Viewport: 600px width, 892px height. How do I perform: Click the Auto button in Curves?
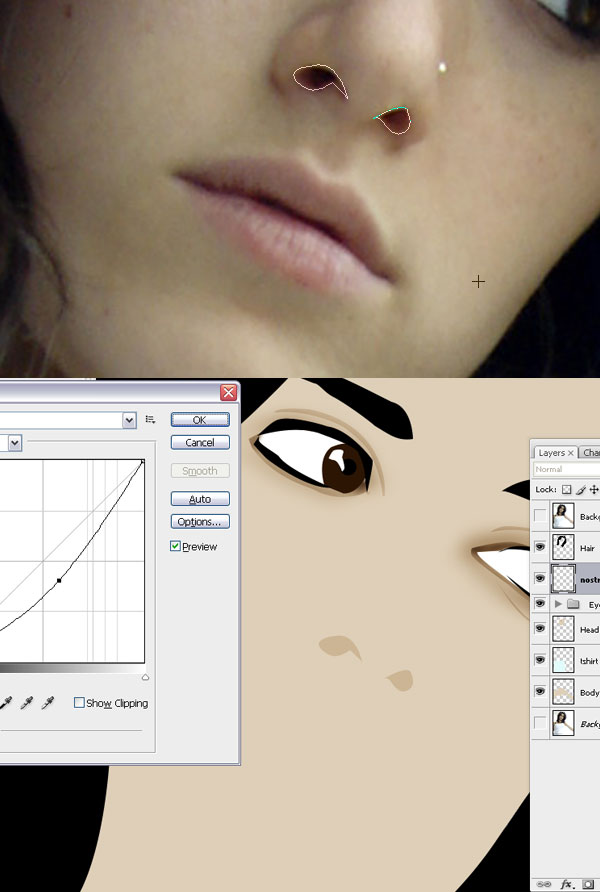coord(200,499)
